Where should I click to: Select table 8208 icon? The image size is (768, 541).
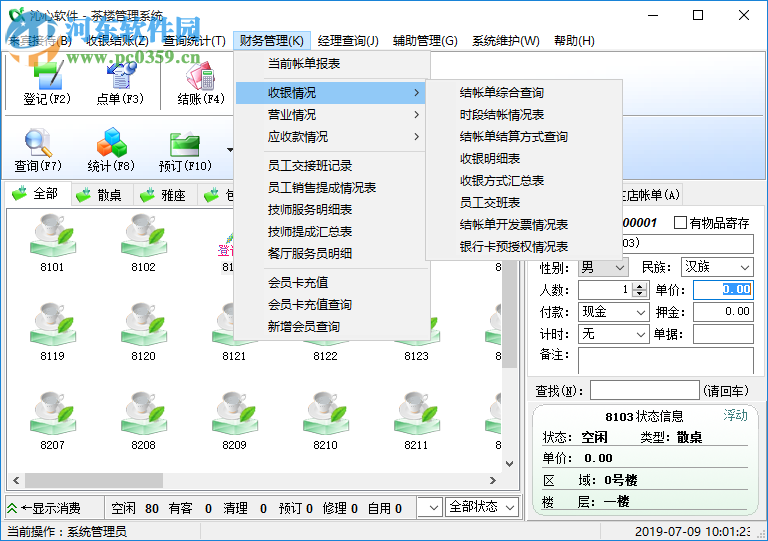point(143,413)
